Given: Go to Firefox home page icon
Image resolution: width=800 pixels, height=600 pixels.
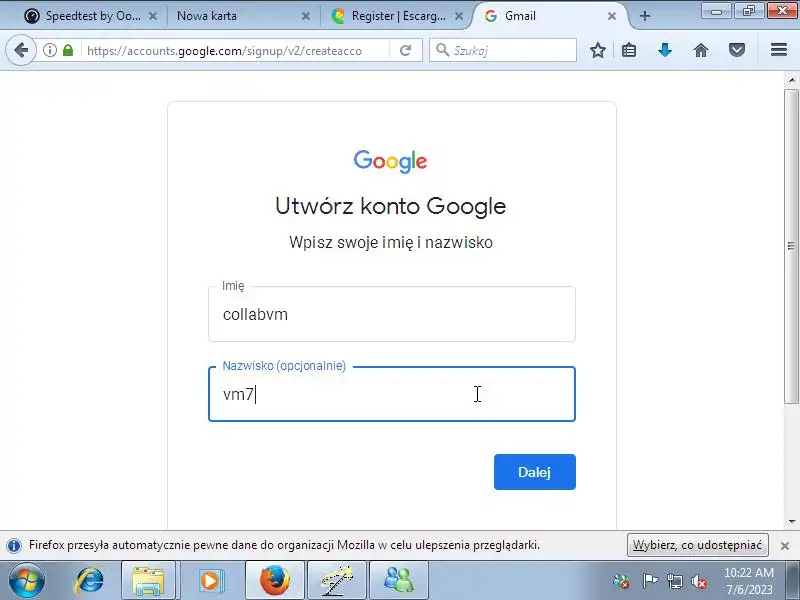Looking at the screenshot, I should [701, 50].
